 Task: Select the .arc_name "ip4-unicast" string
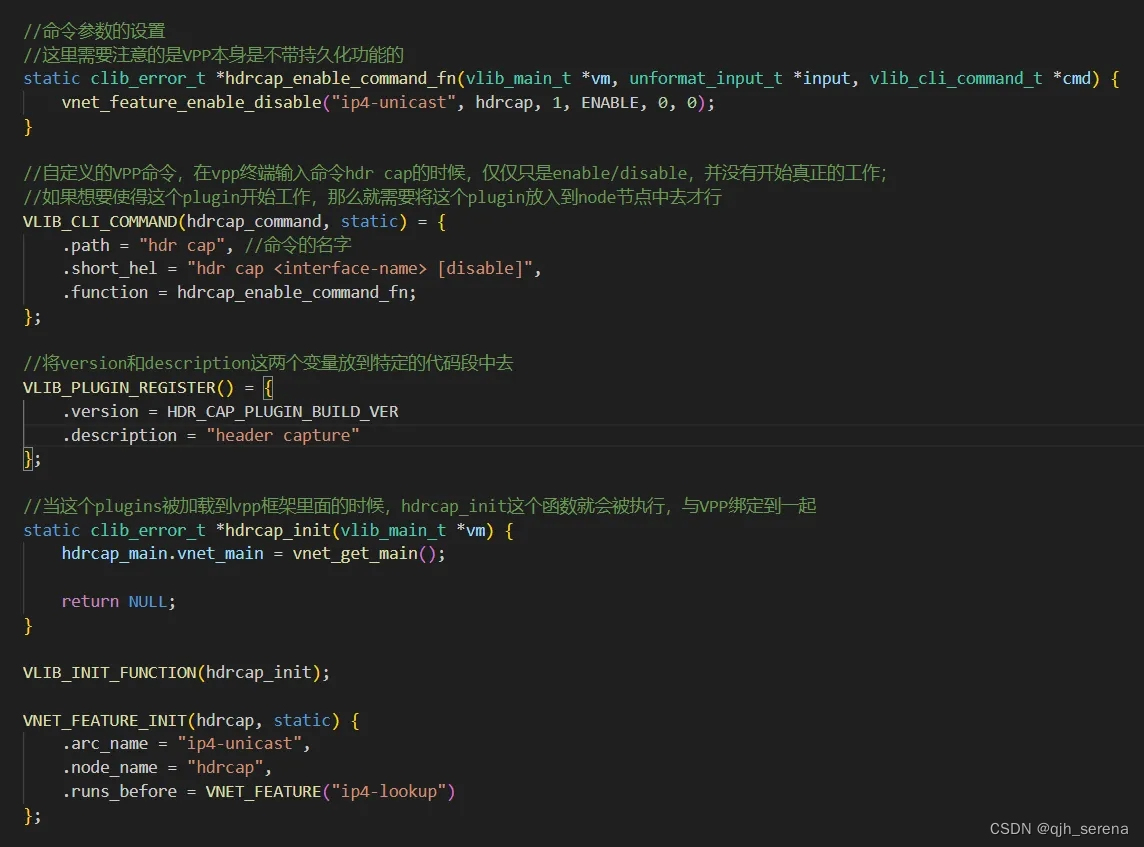tap(239, 744)
